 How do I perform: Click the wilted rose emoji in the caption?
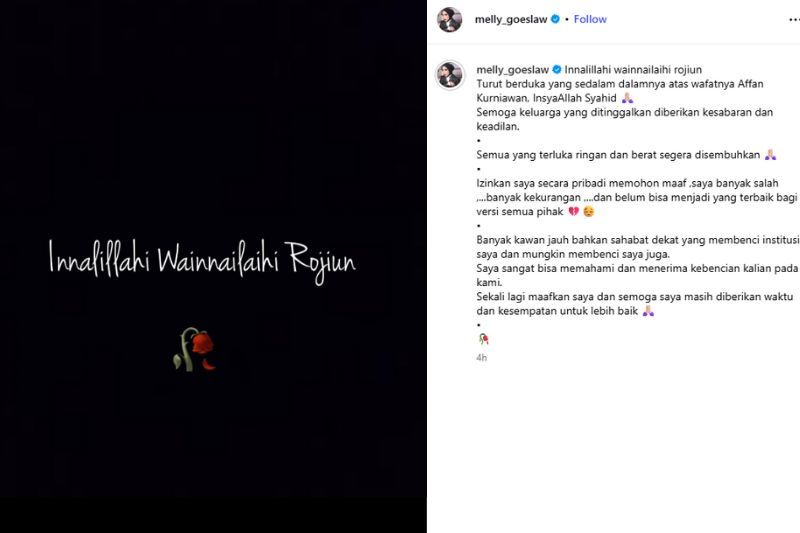click(483, 339)
